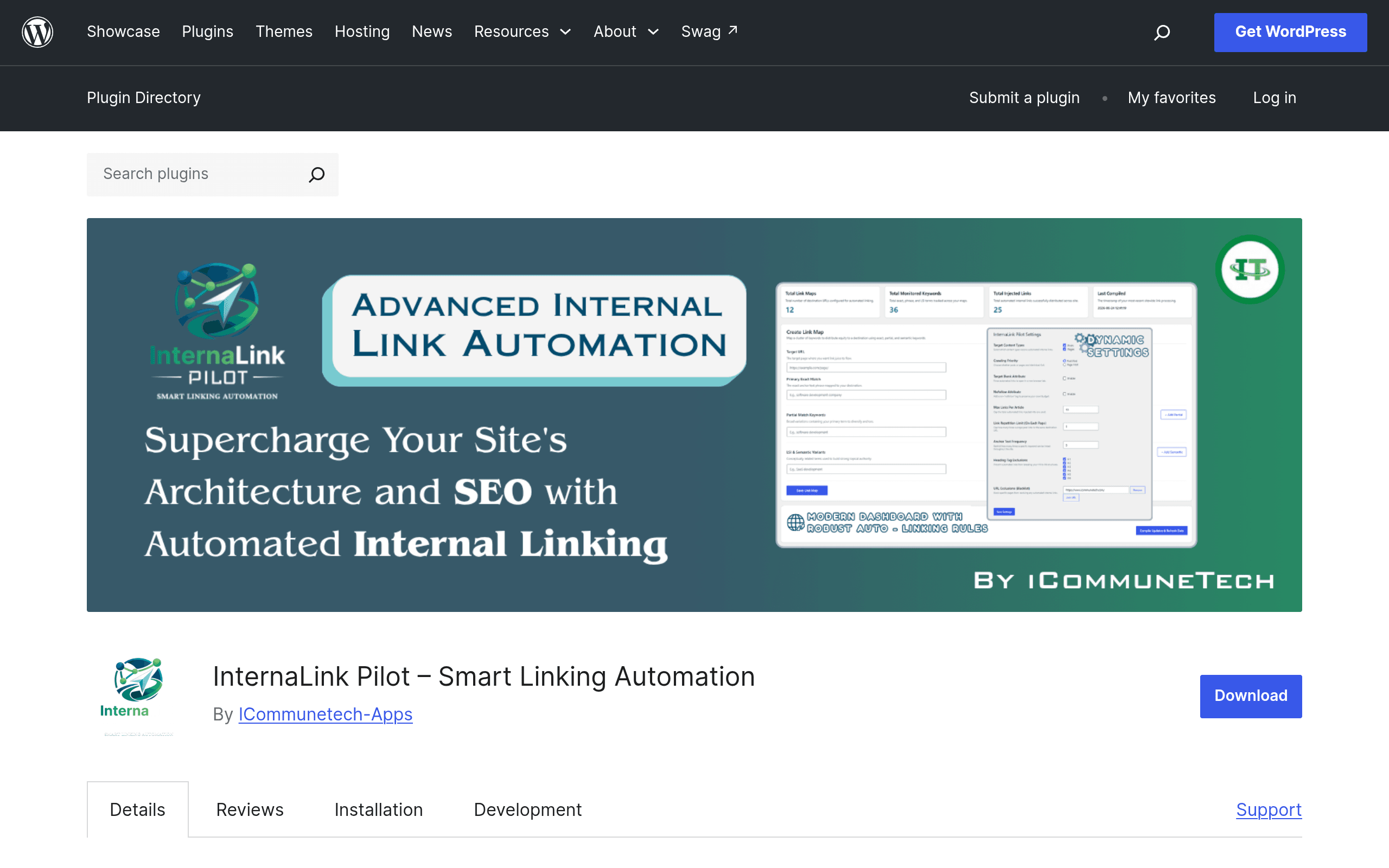Viewport: 1389px width, 868px height.
Task: Switch to the Installation tab
Action: 378,809
